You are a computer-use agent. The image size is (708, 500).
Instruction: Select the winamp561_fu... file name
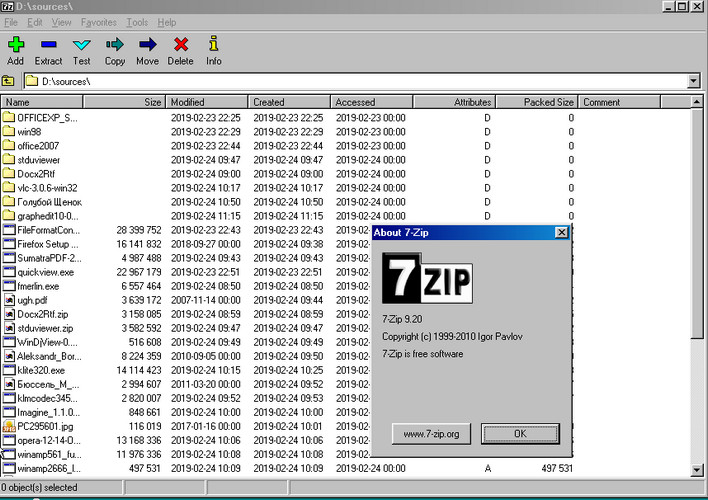49,454
